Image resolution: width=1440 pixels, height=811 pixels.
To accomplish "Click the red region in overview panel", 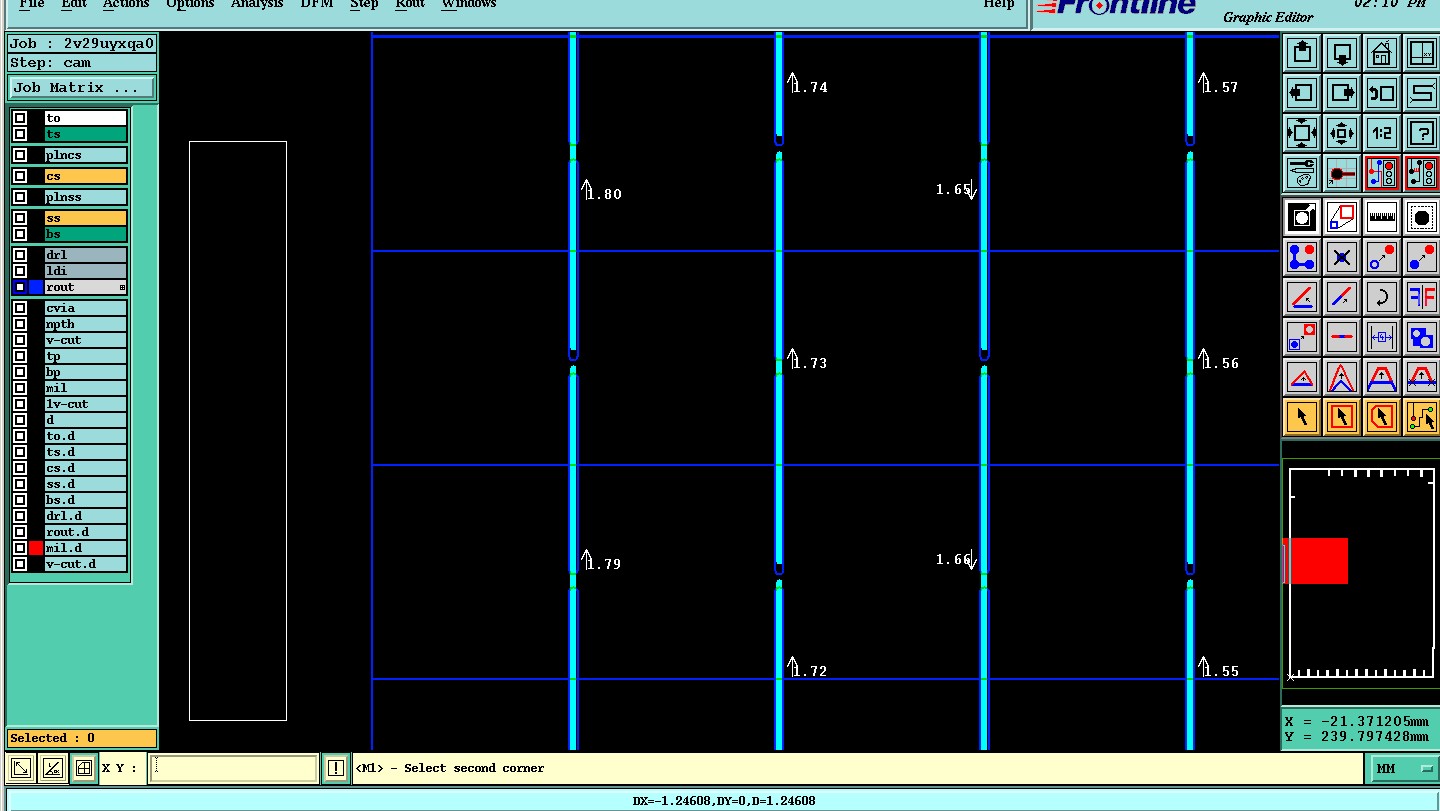I will pos(1315,561).
